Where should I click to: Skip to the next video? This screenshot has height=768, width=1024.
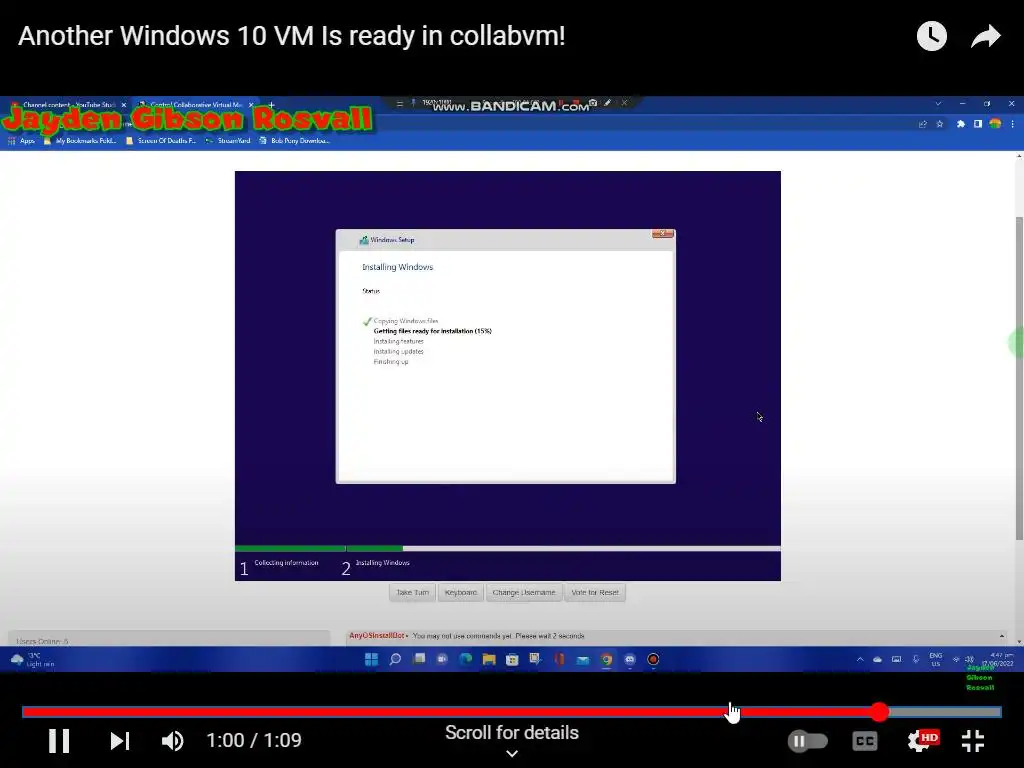point(120,741)
